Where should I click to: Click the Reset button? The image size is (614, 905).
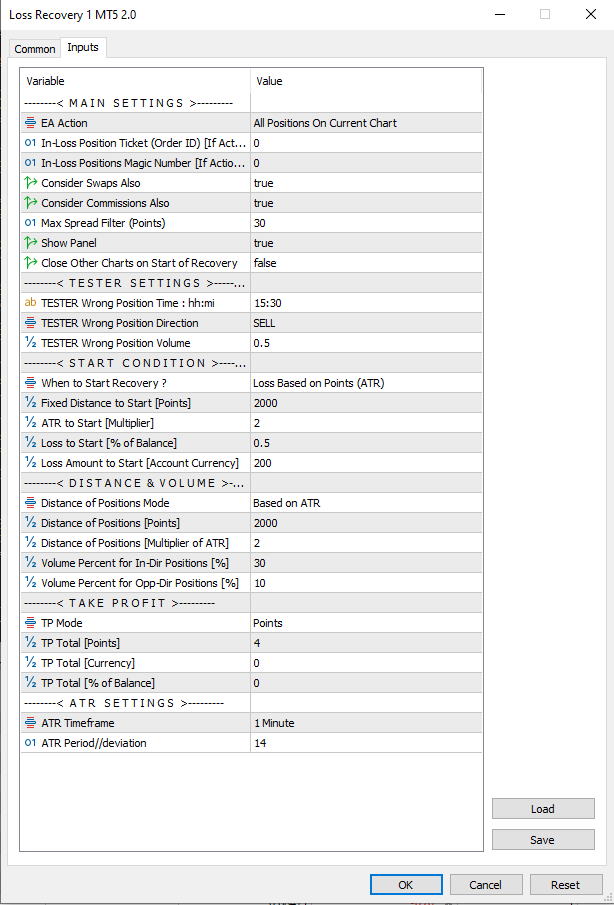[565, 885]
